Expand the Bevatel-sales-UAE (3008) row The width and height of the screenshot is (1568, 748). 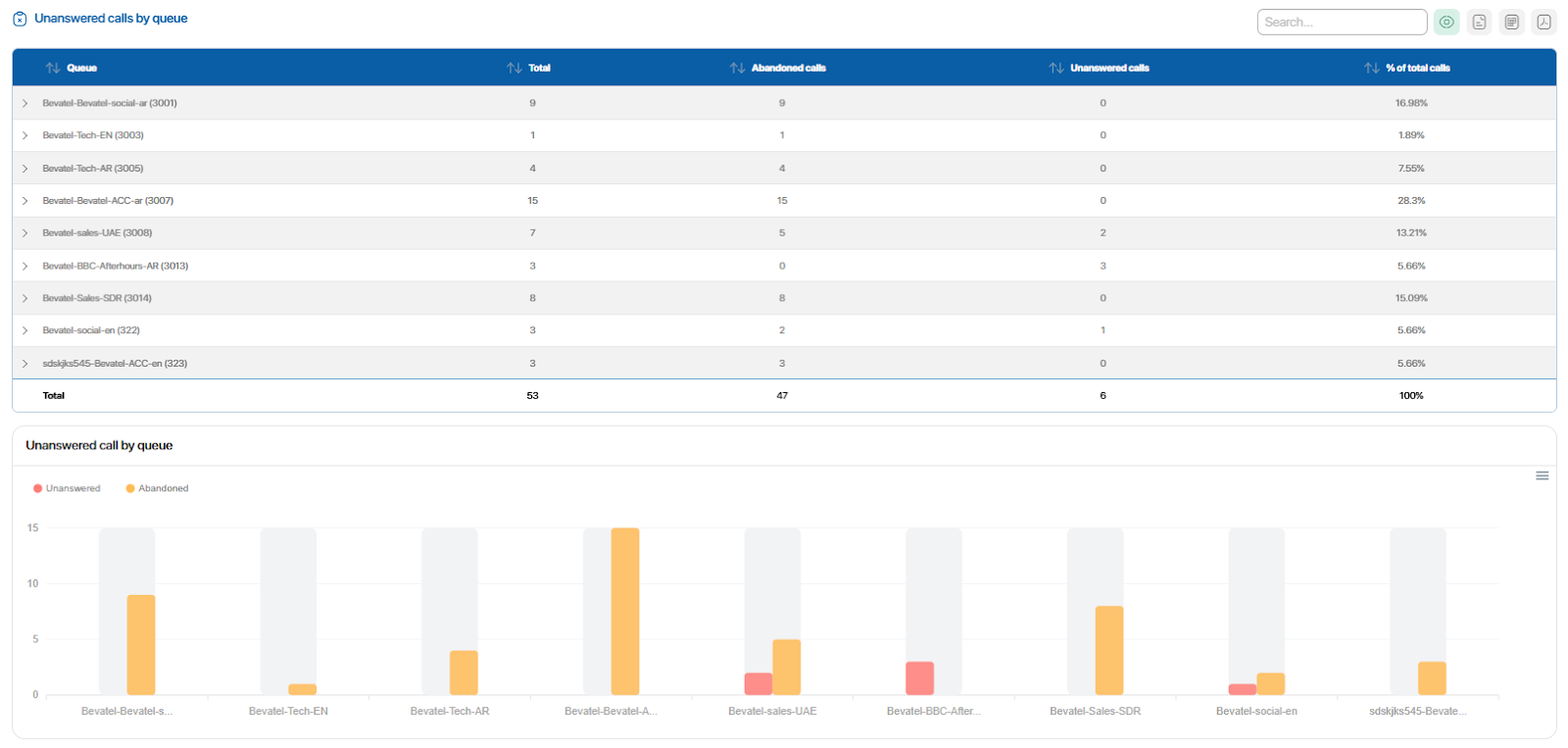tap(25, 233)
